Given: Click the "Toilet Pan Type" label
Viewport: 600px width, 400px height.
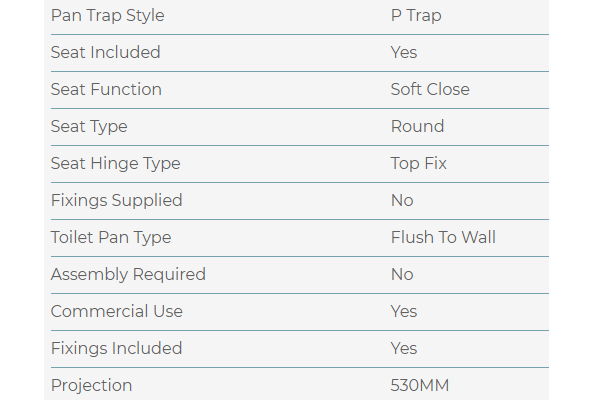Looking at the screenshot, I should pos(111,237).
